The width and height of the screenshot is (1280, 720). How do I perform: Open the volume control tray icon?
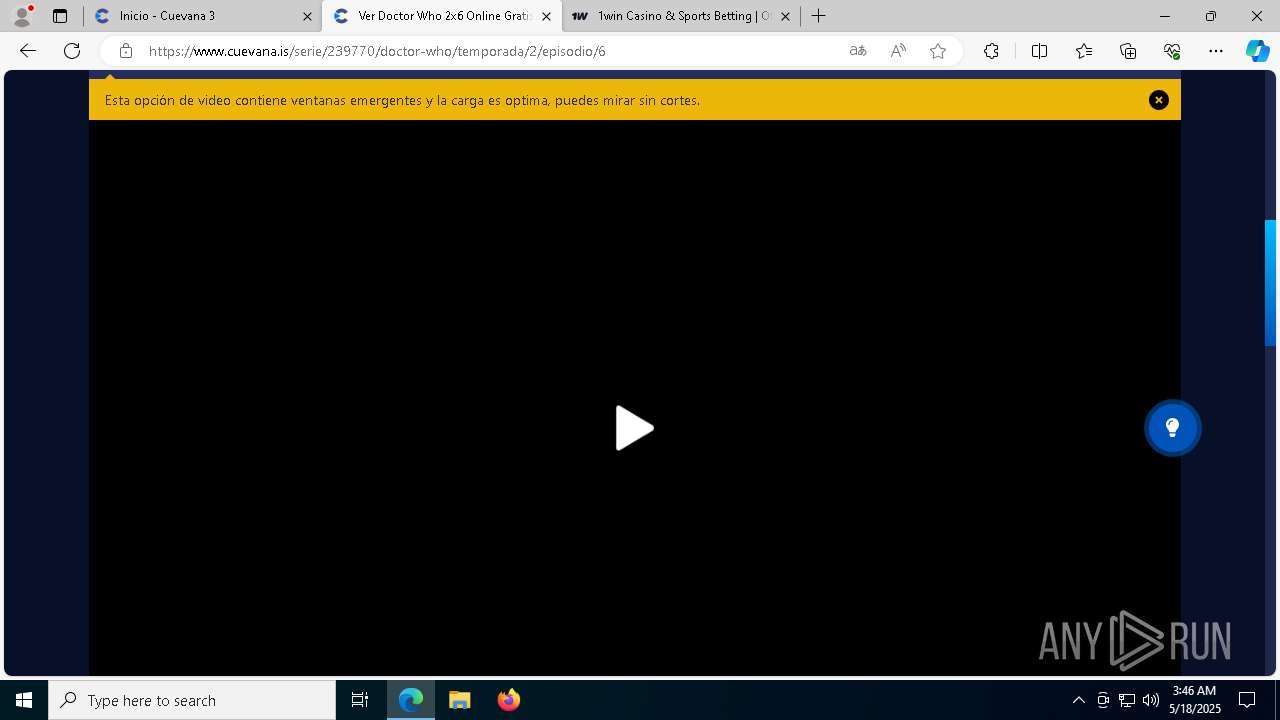(1151, 700)
